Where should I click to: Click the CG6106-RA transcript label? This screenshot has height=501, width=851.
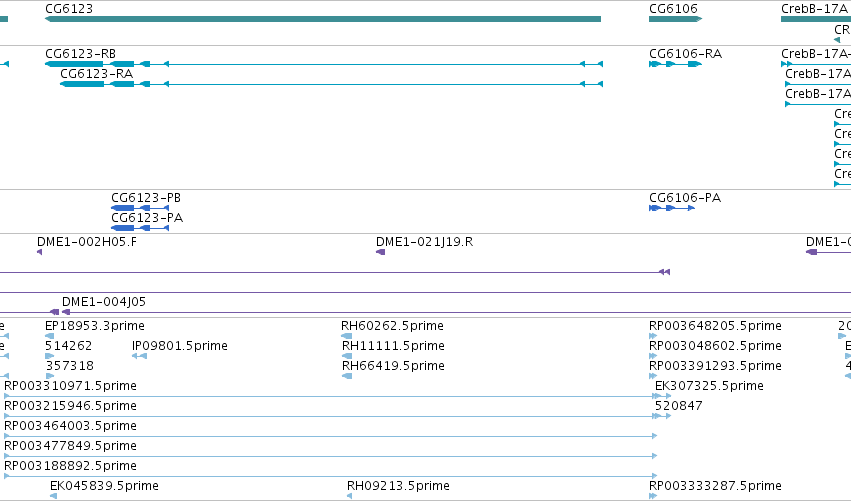coord(685,54)
